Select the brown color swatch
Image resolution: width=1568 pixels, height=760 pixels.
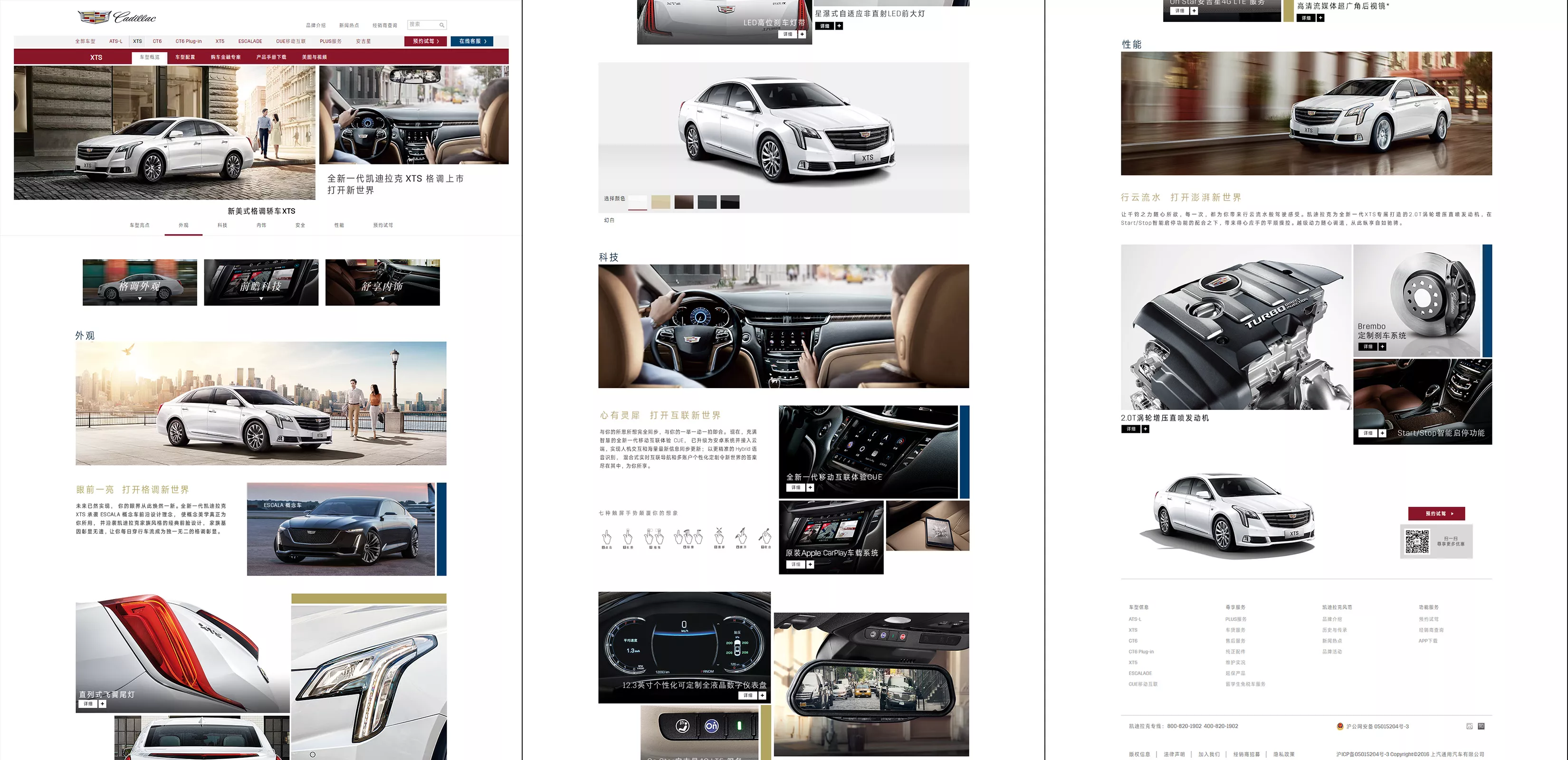point(684,202)
